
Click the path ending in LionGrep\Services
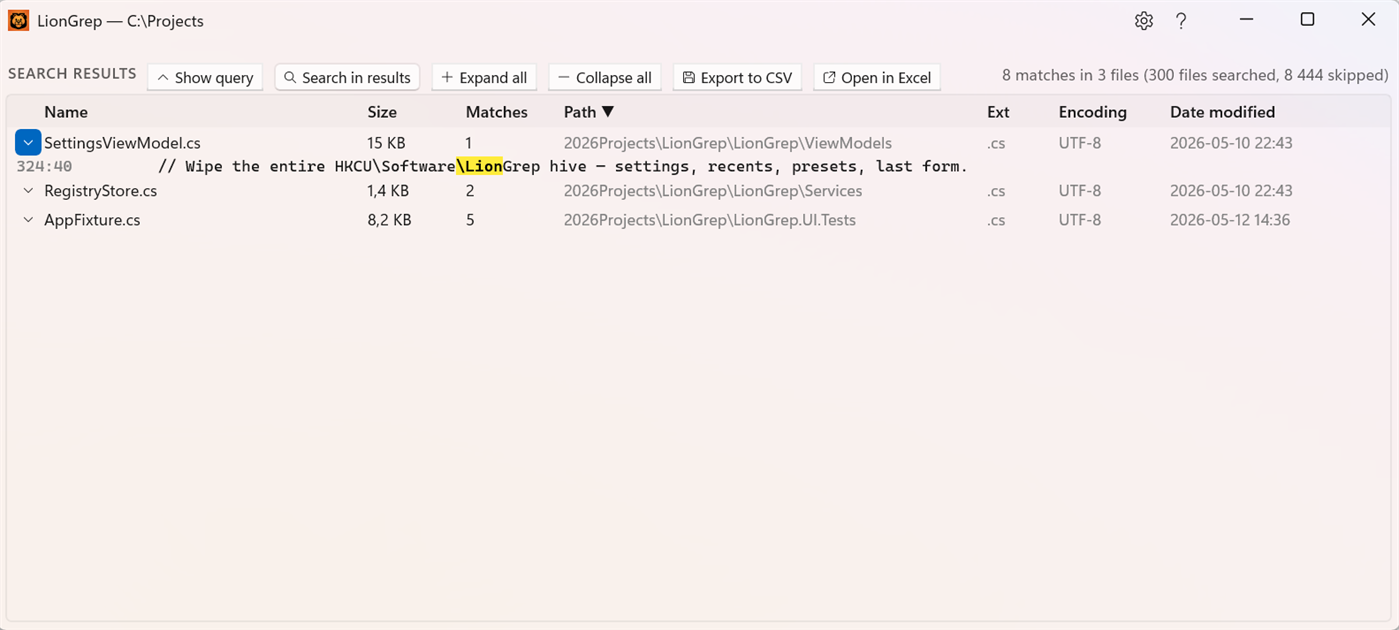[x=713, y=191]
